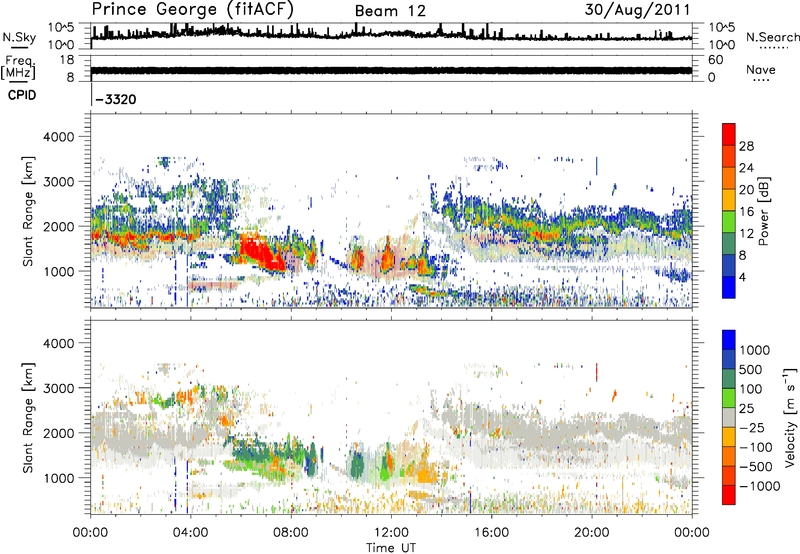Image resolution: width=800 pixels, height=554 pixels.
Task: Select the "Freq. [MHz]" axis label
Action: tap(18, 68)
